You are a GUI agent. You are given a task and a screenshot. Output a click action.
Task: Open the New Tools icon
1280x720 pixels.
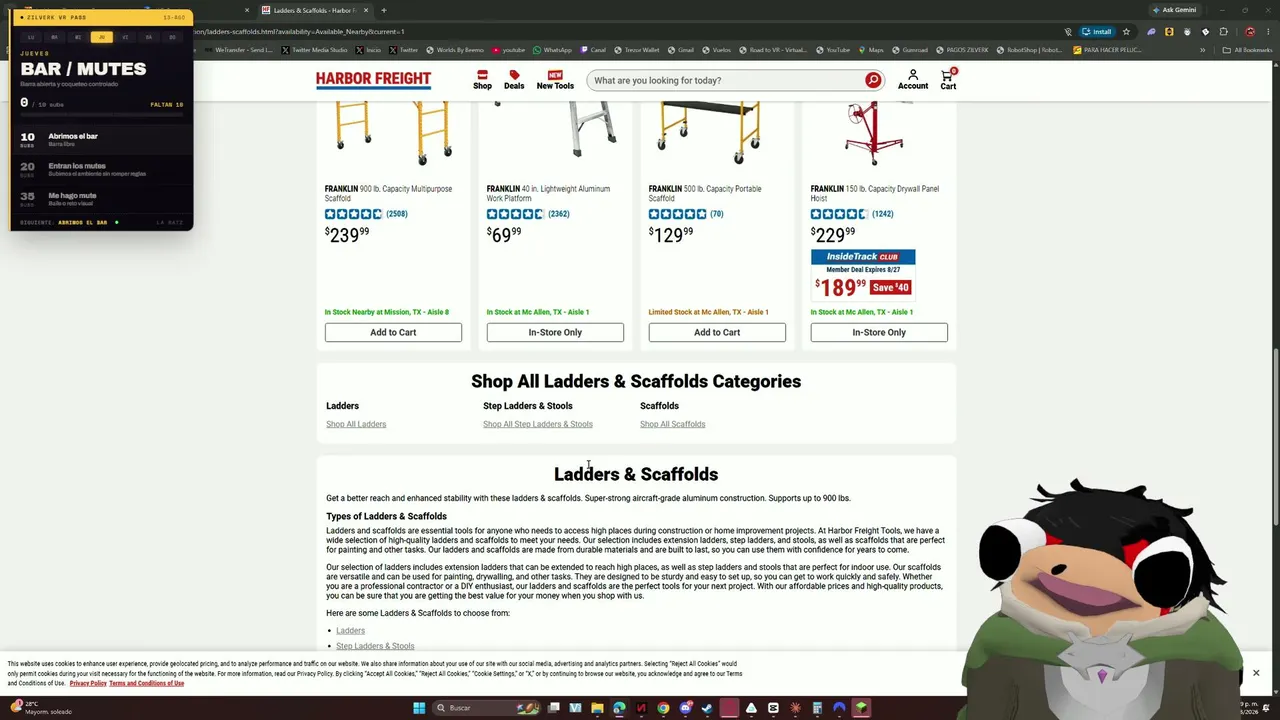tap(555, 80)
